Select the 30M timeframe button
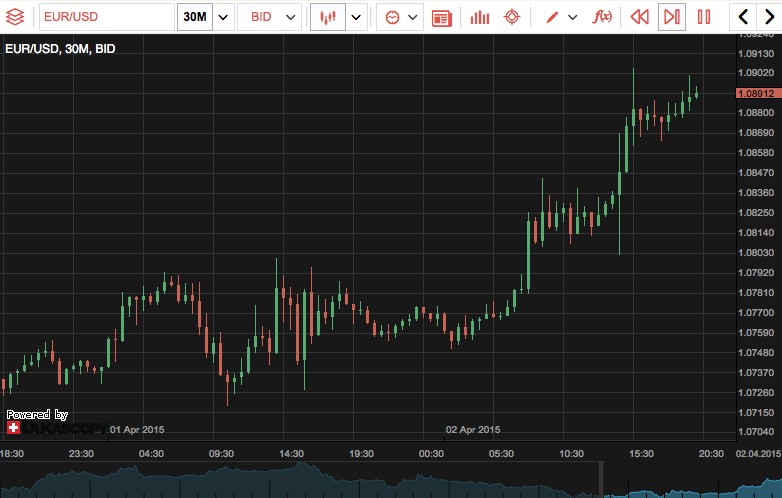 click(195, 16)
